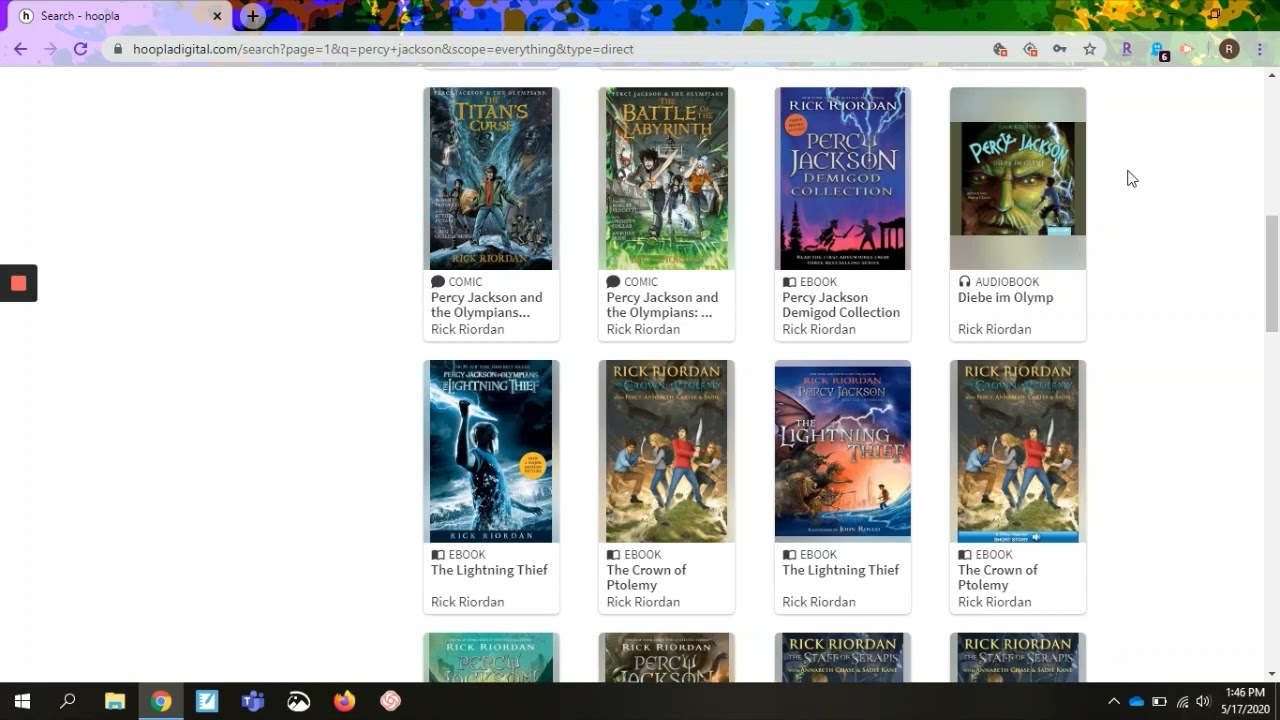Viewport: 1280px width, 720px height.
Task: Launch Firefox from the taskbar
Action: [345, 701]
